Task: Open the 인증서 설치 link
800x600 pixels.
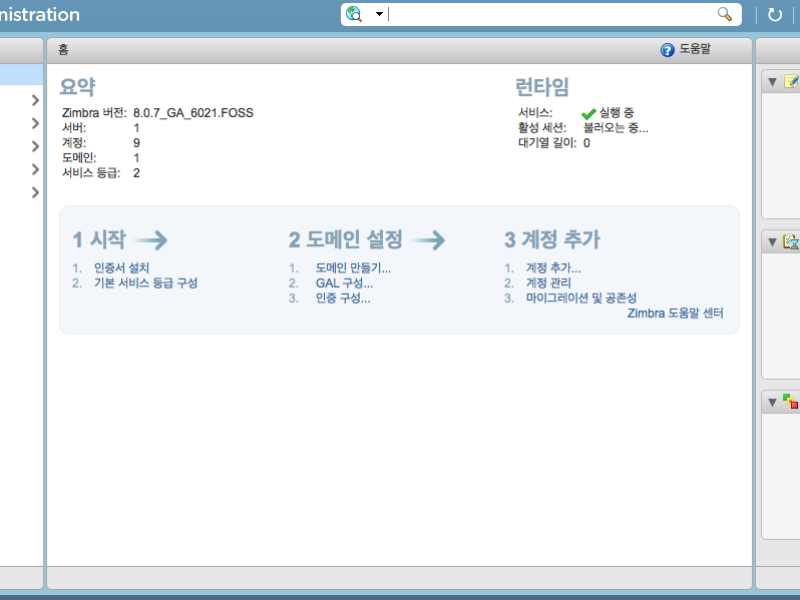Action: 121,268
